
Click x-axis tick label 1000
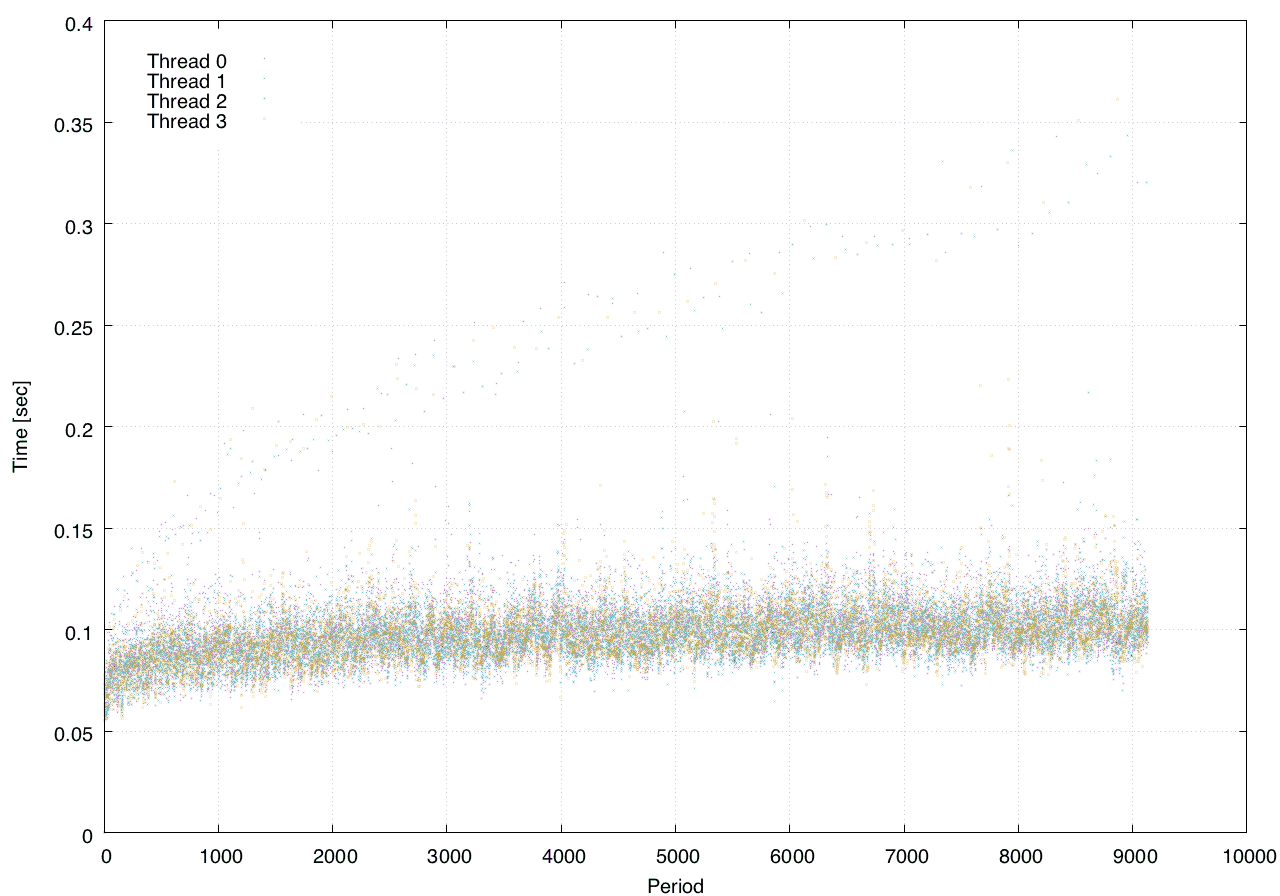tap(219, 855)
